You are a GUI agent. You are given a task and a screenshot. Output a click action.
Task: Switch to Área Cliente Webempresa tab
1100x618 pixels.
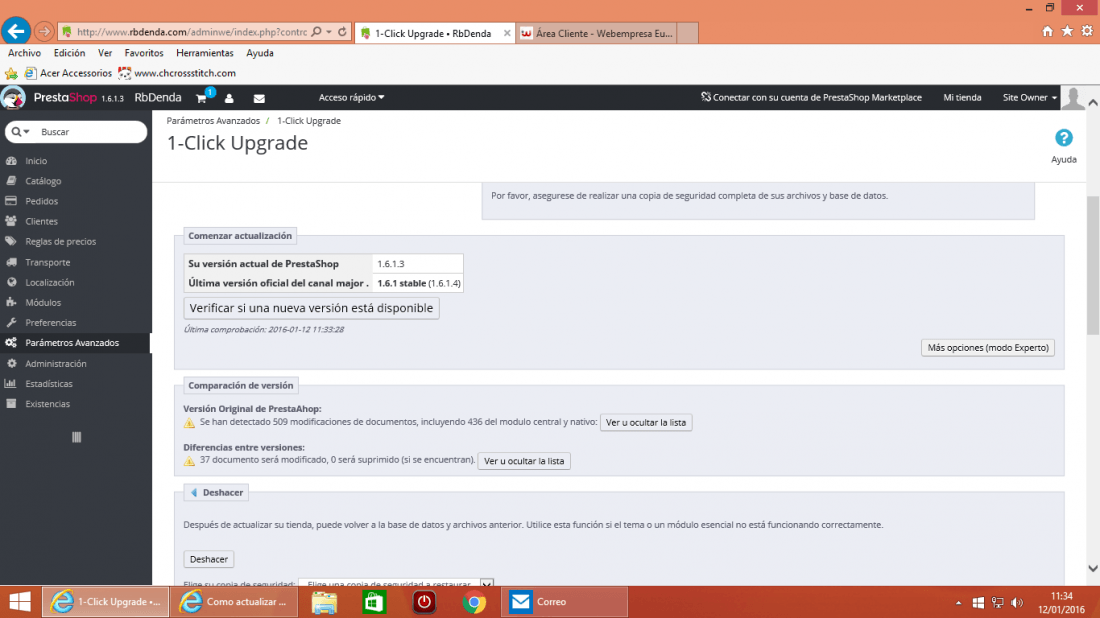[x=596, y=33]
